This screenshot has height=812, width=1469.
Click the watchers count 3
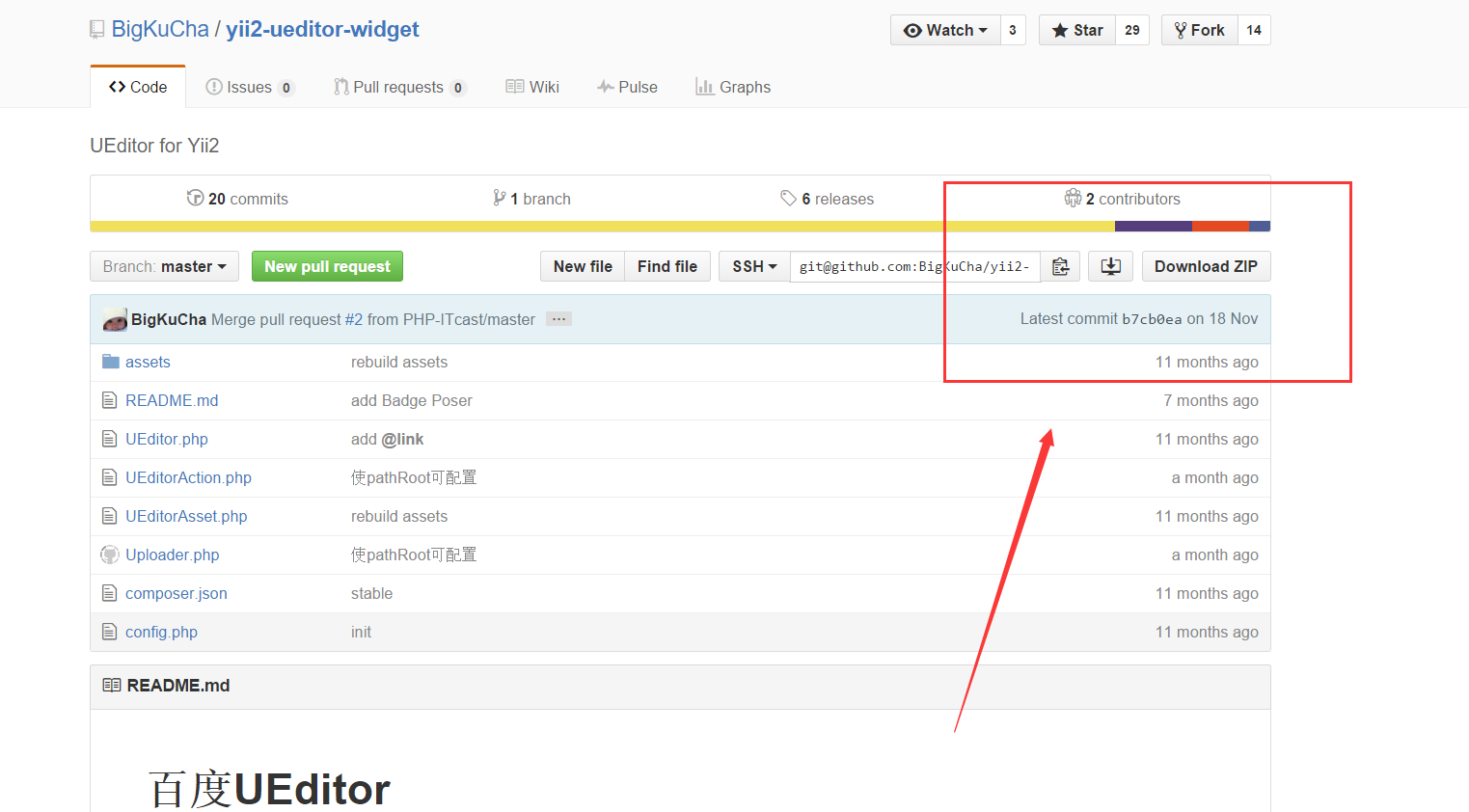click(x=1013, y=30)
